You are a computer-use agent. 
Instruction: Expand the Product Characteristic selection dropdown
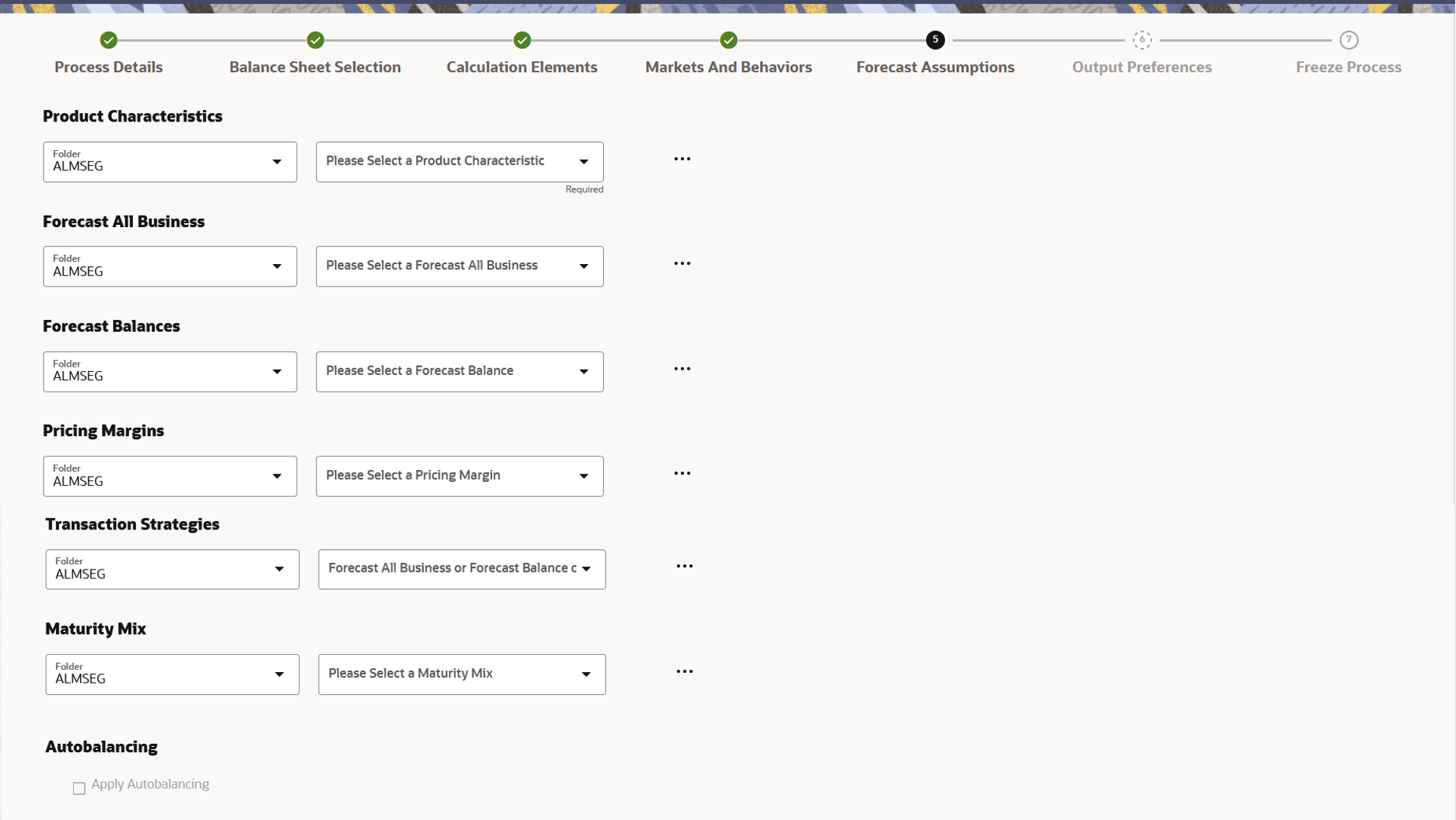click(x=459, y=161)
